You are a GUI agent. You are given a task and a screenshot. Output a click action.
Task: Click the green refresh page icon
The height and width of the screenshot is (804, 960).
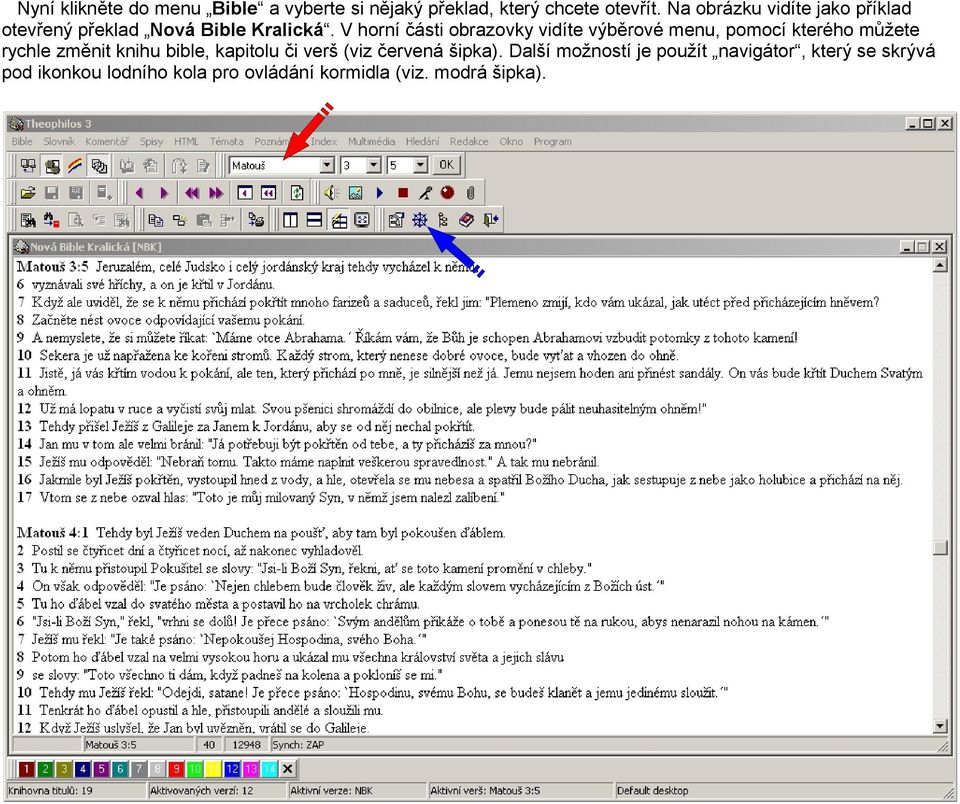tap(297, 193)
